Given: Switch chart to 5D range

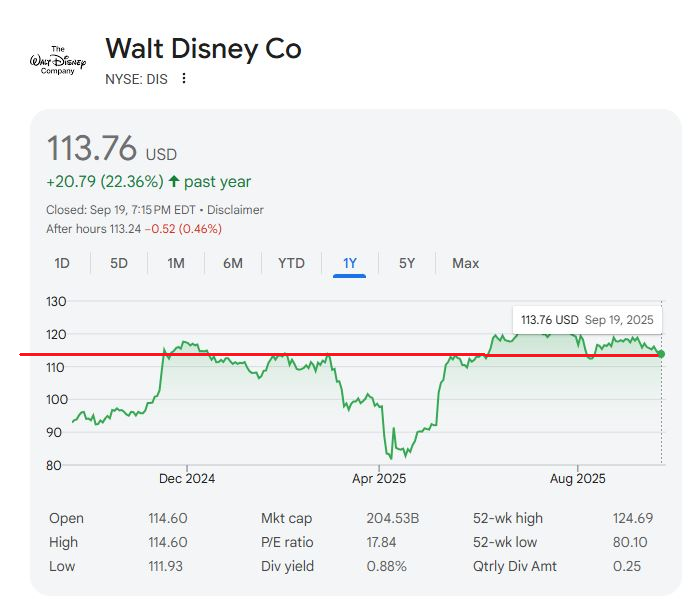Looking at the screenshot, I should (x=119, y=263).
